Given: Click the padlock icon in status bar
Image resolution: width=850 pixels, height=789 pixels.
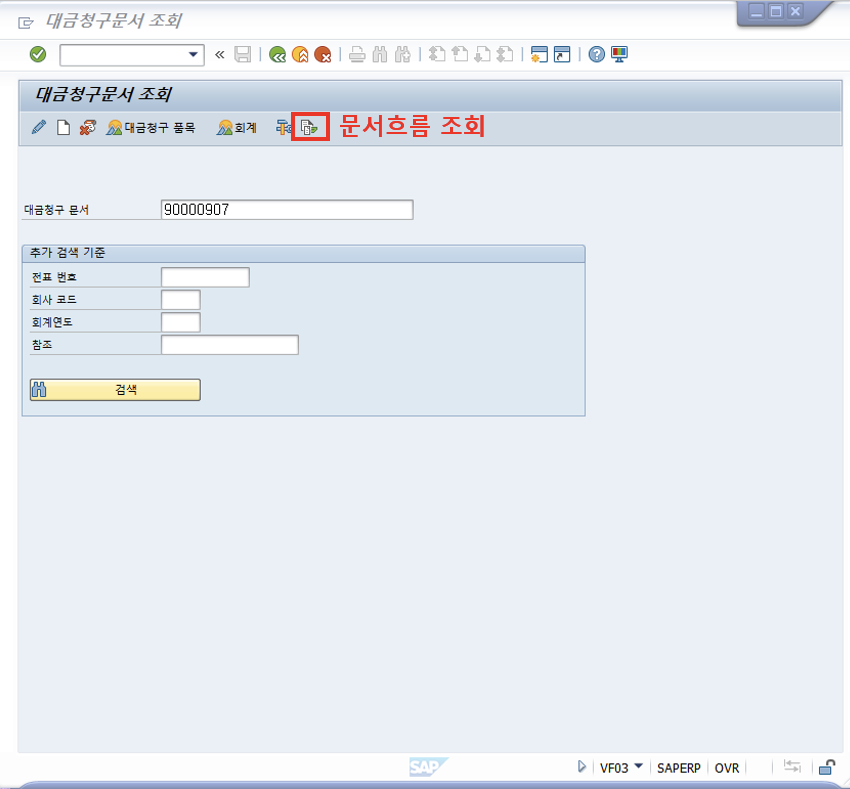Looking at the screenshot, I should tap(826, 767).
